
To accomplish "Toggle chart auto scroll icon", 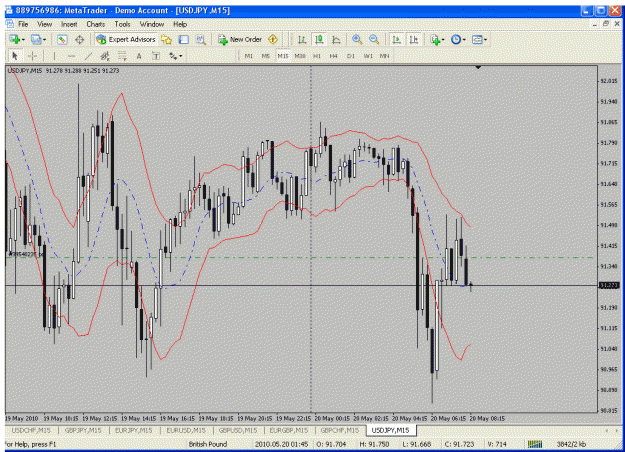I will click(x=397, y=39).
